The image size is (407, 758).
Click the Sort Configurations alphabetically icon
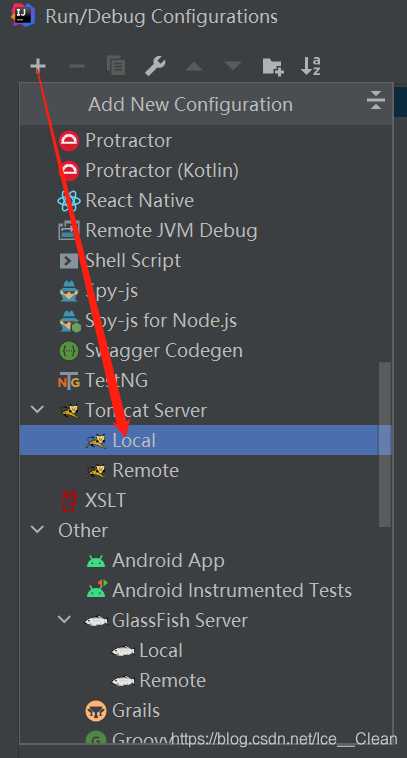(x=311, y=66)
